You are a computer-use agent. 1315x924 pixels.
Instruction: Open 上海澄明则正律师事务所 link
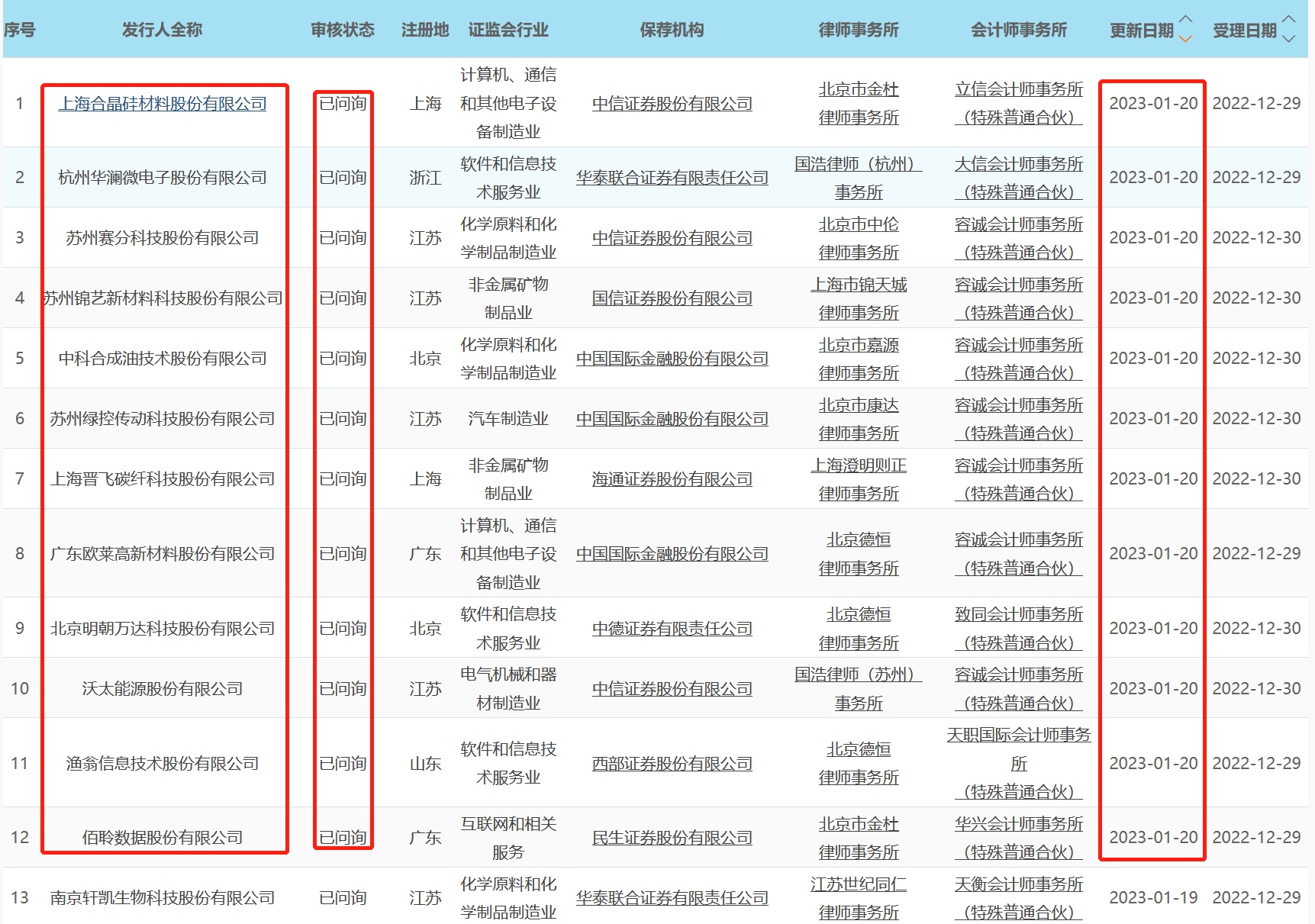click(x=859, y=479)
